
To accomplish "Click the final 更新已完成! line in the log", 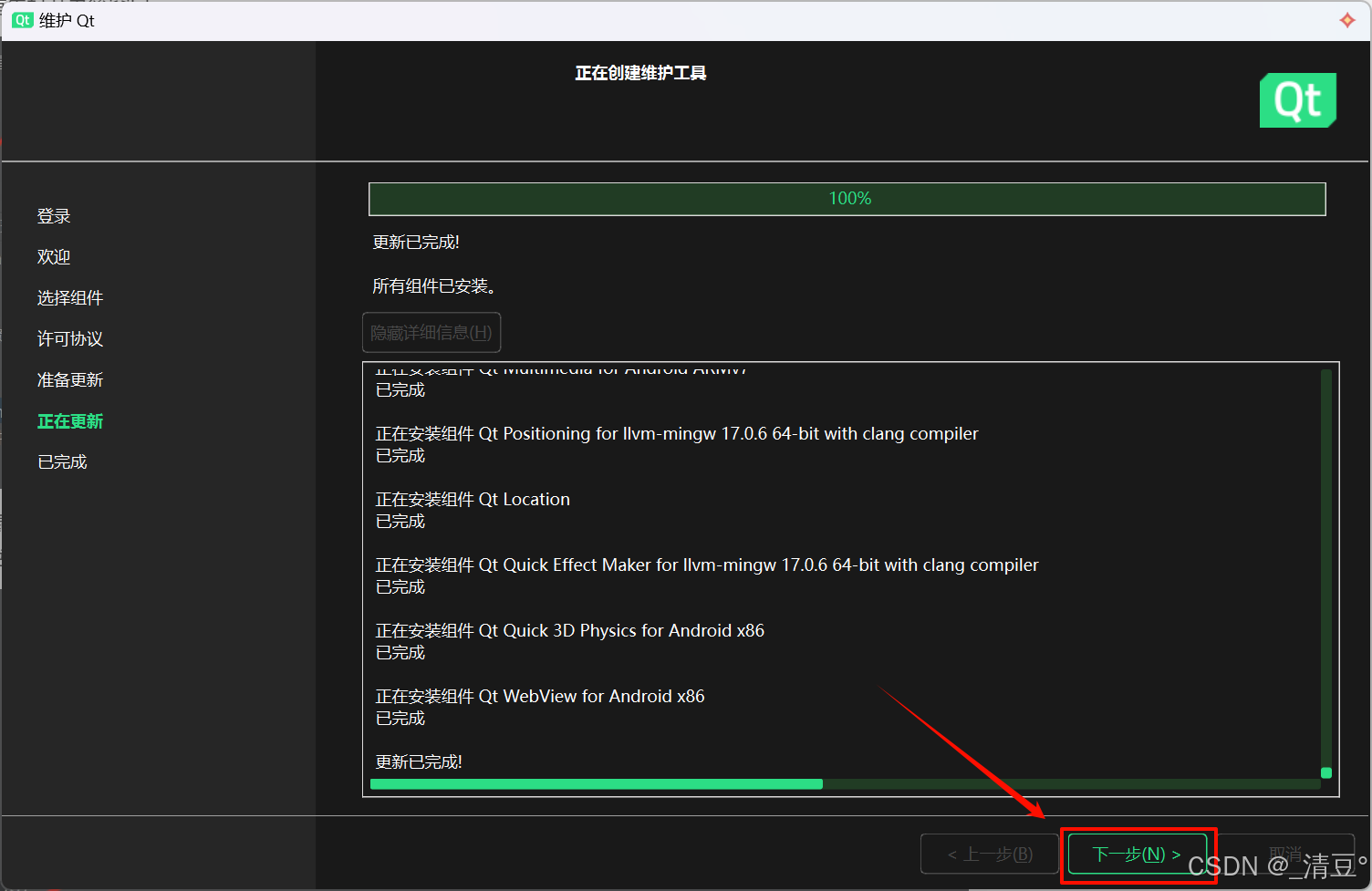I will point(419,762).
